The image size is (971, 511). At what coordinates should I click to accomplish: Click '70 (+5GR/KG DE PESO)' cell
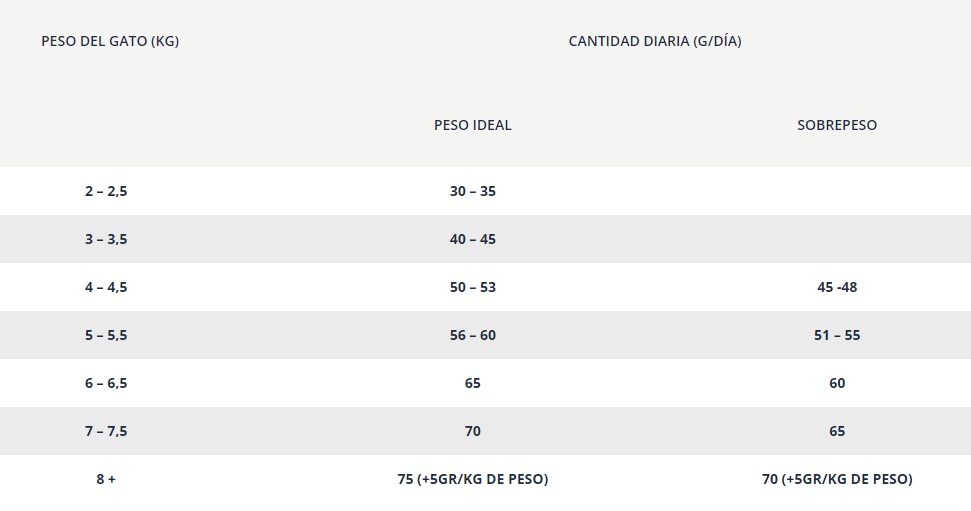tap(837, 479)
